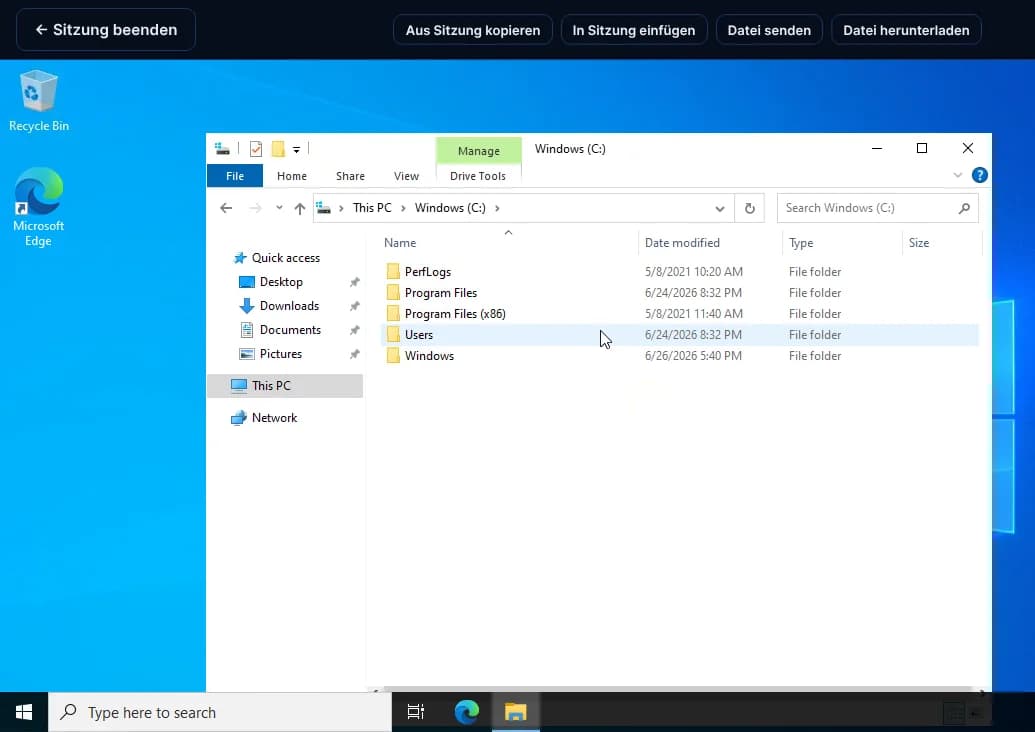This screenshot has width=1035, height=732.
Task: Click the taskbar search box
Action: click(x=220, y=712)
